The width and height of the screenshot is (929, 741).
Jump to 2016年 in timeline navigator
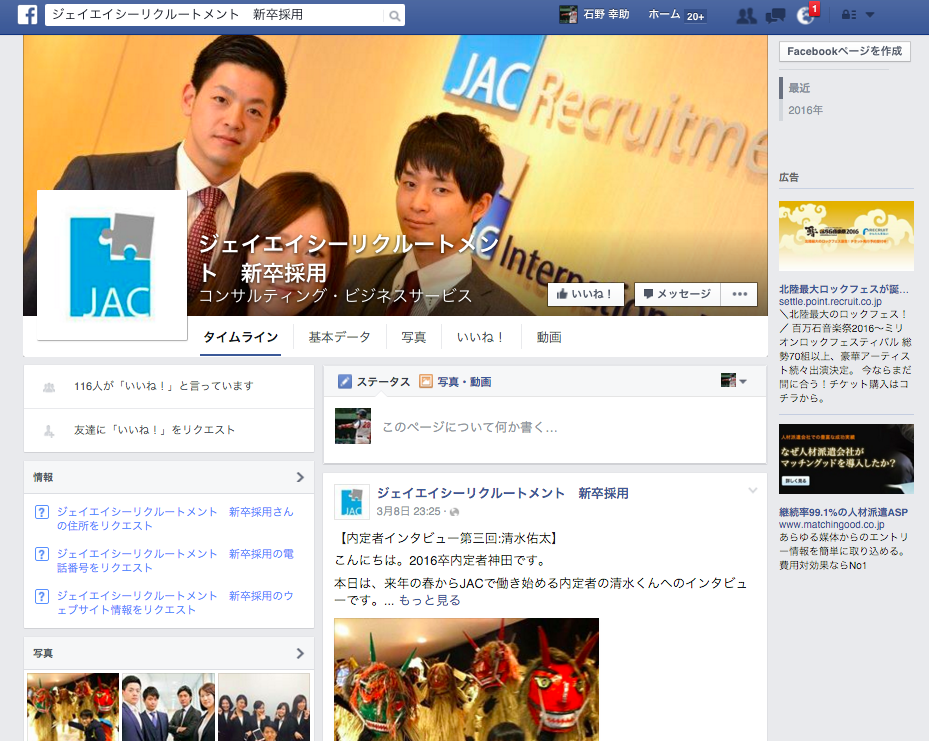(x=805, y=110)
